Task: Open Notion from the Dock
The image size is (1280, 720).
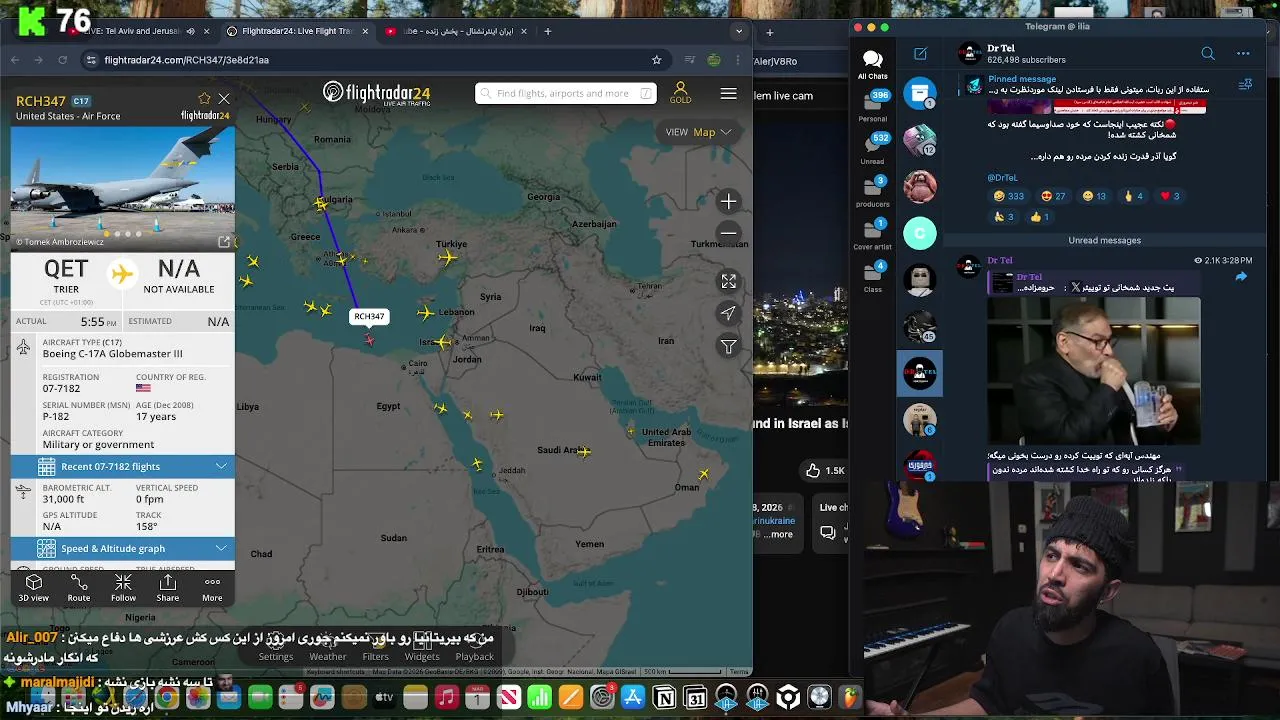Action: click(664, 698)
